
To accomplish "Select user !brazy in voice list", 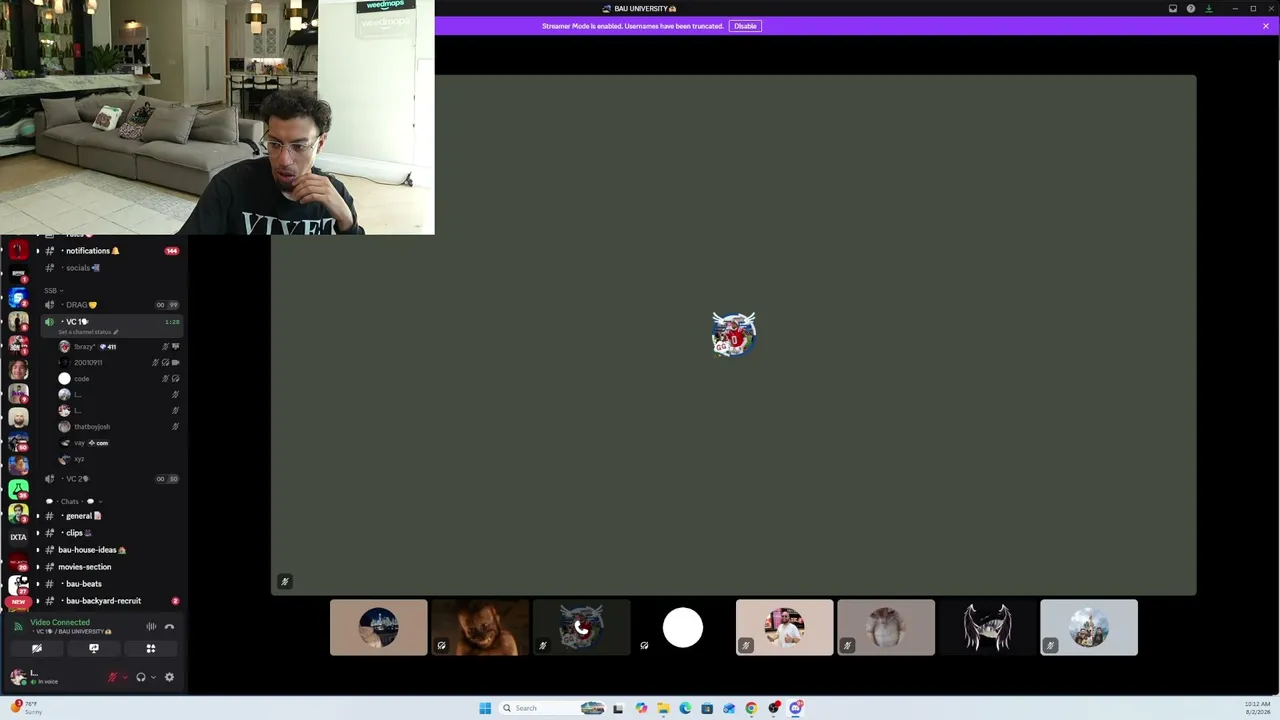I will pyautogui.click(x=118, y=347).
